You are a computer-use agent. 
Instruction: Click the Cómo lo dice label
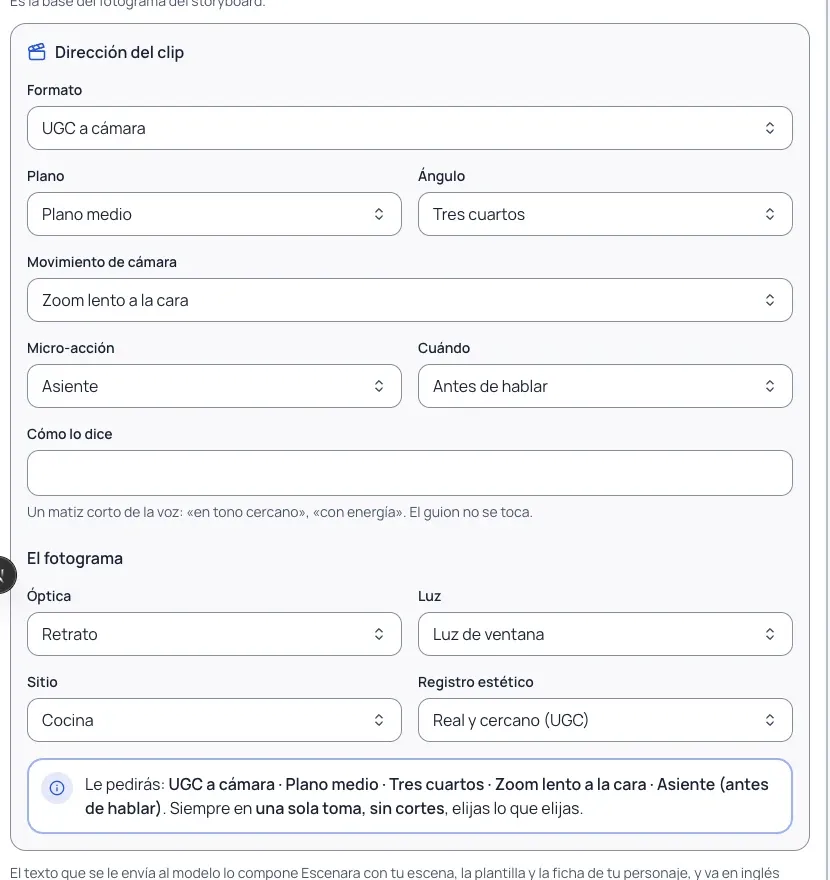(70, 434)
